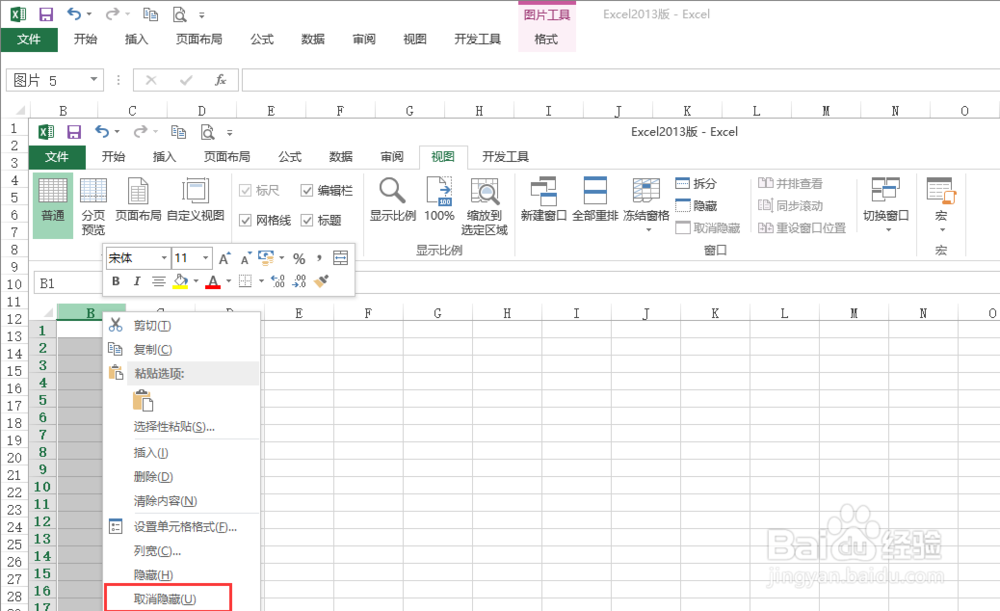
Task: Toggle the 网格线 (gridlines) checkbox
Action: 245,220
